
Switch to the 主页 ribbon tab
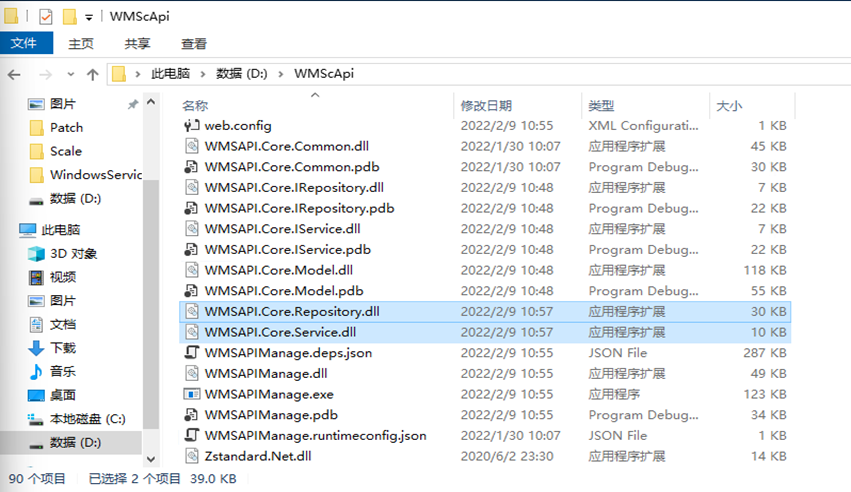(x=81, y=43)
